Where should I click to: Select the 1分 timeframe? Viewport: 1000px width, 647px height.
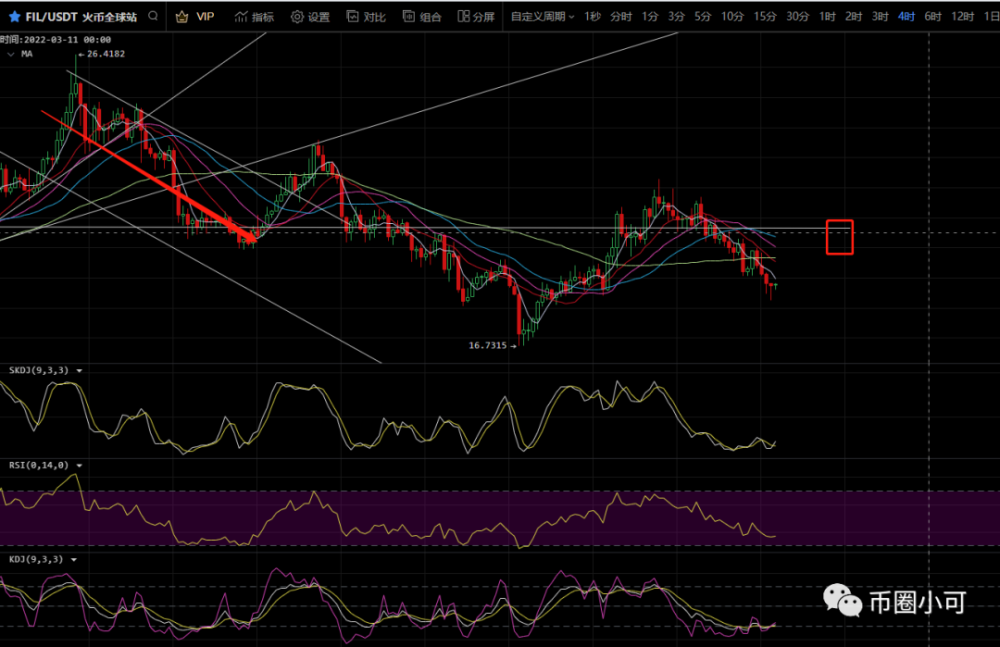coord(650,17)
